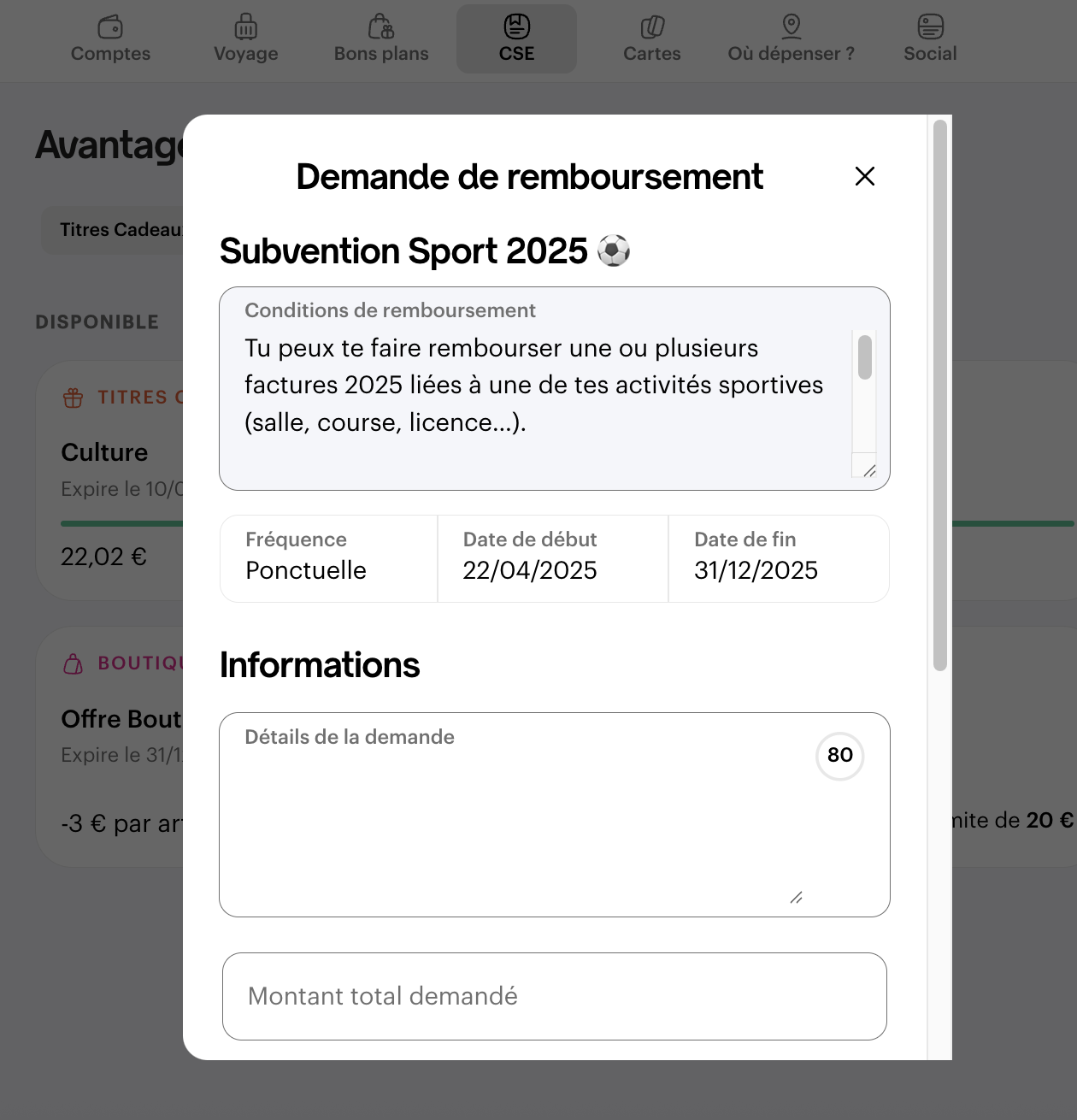Click the Où dépenser location pin icon
Viewport: 1077px width, 1120px height.
(792, 27)
